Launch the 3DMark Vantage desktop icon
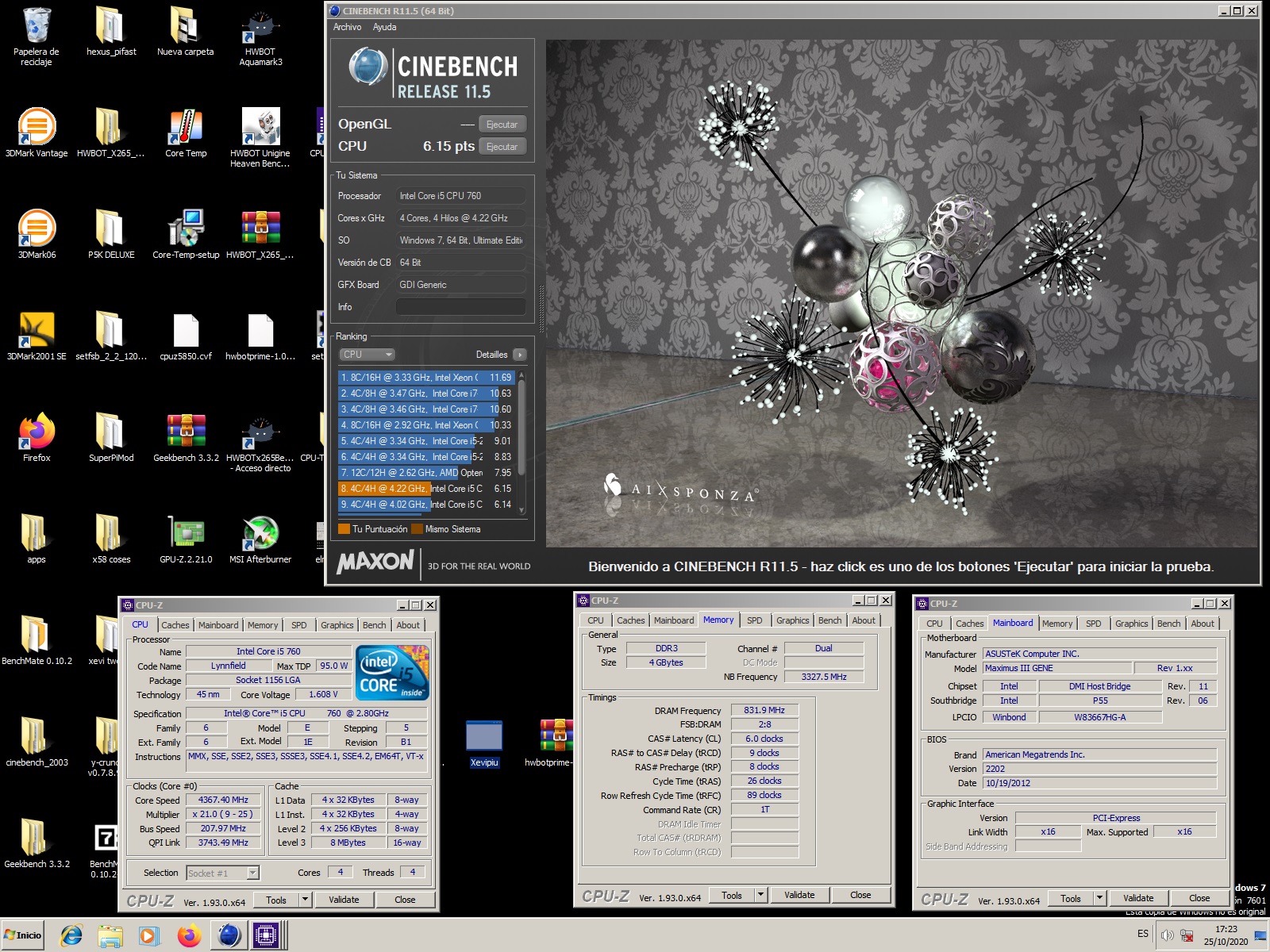The height and width of the screenshot is (952, 1270). click(x=37, y=132)
